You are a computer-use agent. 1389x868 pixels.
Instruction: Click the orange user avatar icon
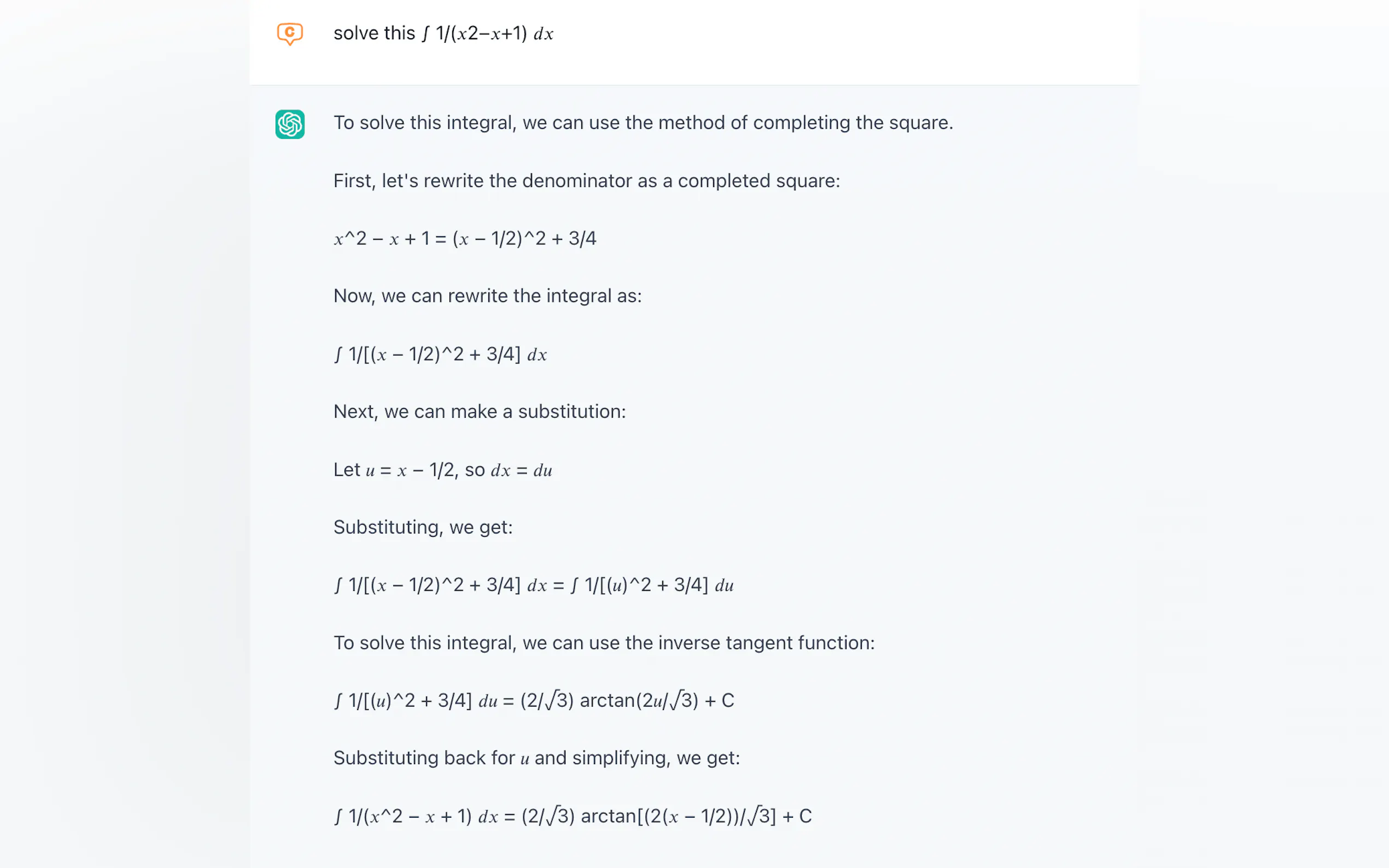tap(290, 33)
